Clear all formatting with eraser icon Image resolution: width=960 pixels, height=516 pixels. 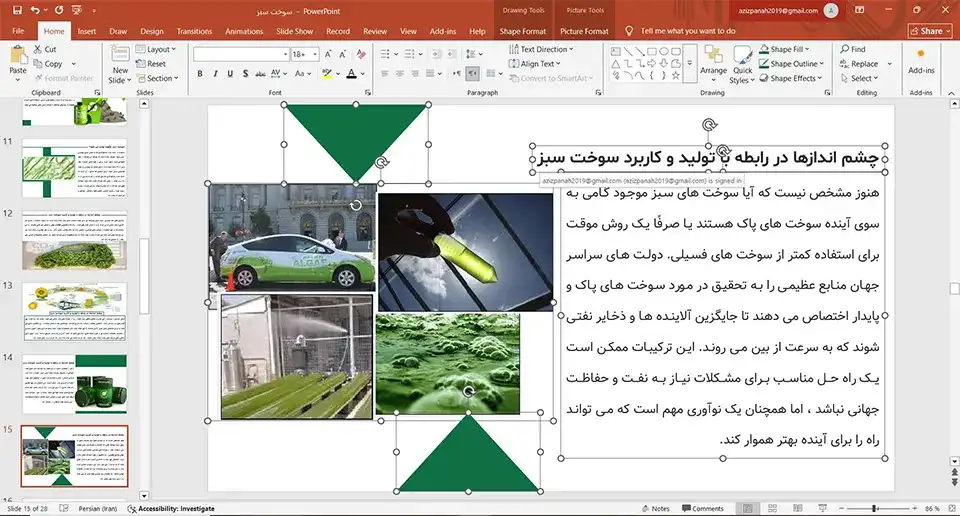click(361, 54)
